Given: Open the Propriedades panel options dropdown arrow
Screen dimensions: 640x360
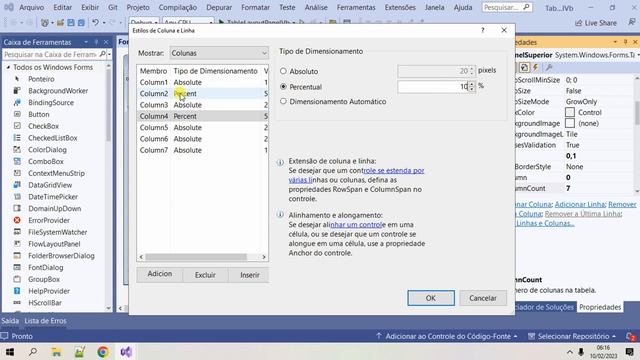Looking at the screenshot, I should [615, 42].
